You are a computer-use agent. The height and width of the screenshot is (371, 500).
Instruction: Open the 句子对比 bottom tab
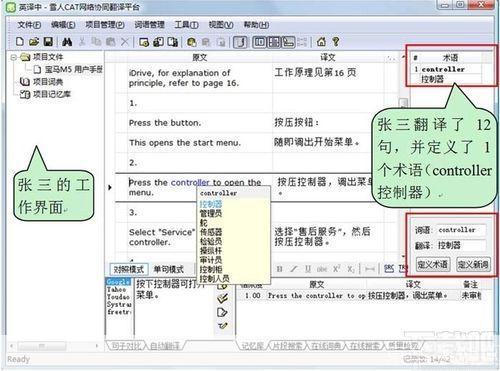click(126, 346)
